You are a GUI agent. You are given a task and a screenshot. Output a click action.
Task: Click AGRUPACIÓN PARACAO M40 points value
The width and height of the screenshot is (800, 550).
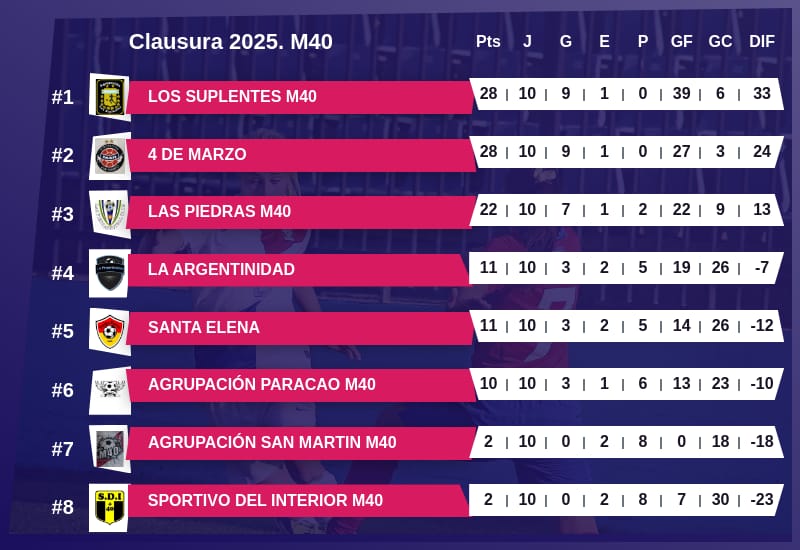488,384
